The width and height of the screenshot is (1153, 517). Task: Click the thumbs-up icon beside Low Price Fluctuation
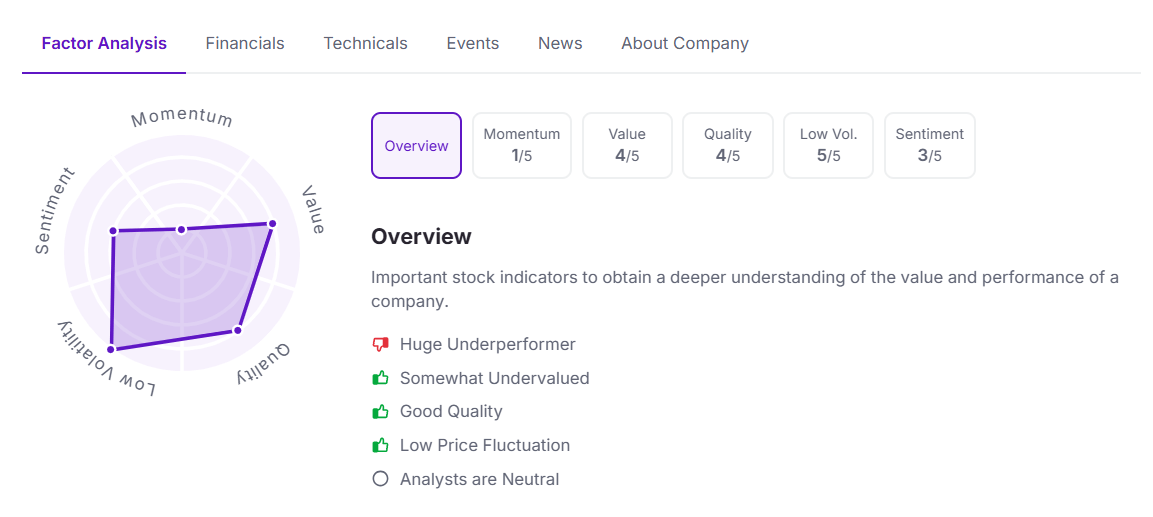[x=380, y=445]
